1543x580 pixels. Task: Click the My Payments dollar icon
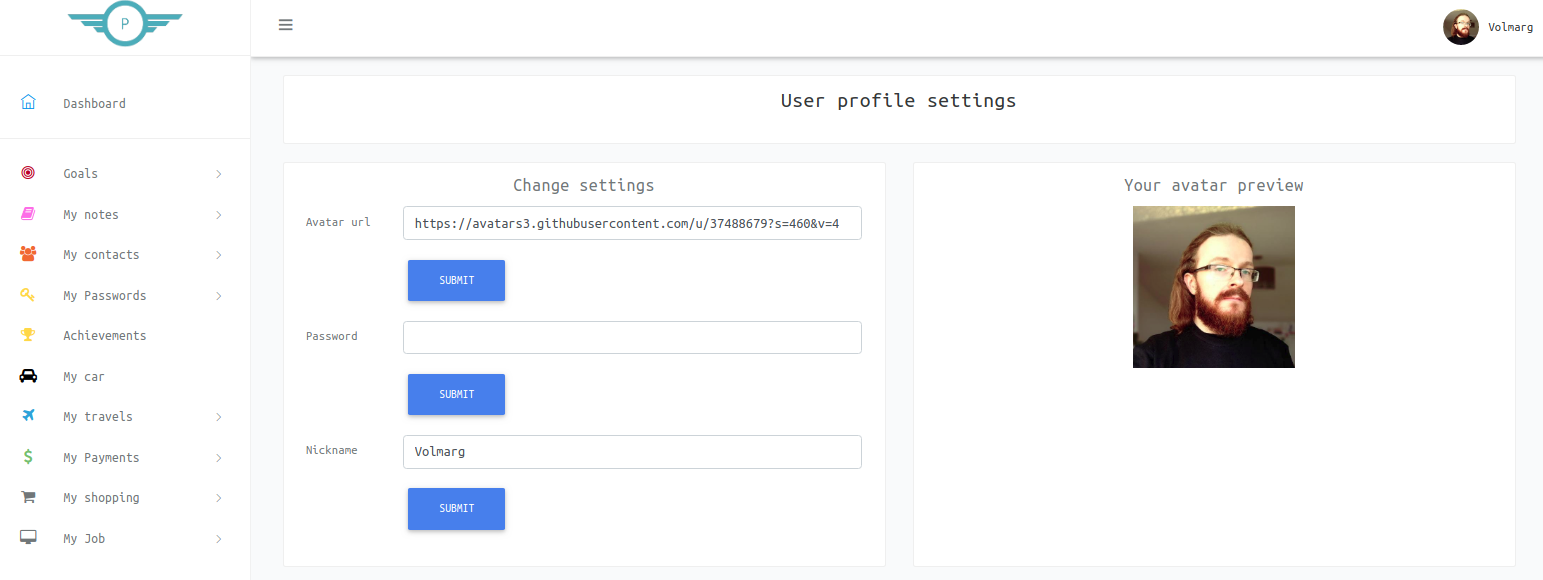click(28, 457)
